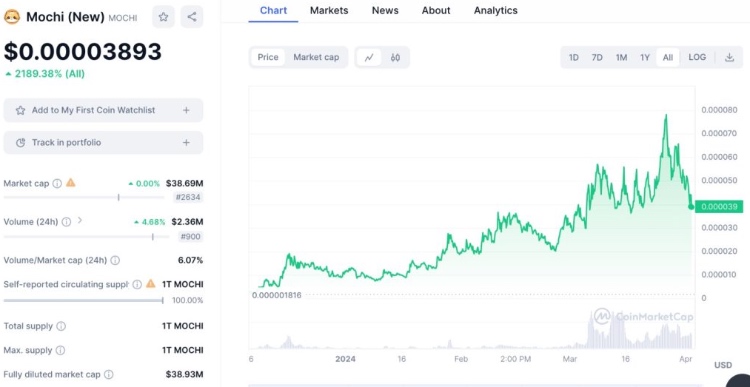Select the line chart icon
Image resolution: width=750 pixels, height=387 pixels.
click(369, 57)
